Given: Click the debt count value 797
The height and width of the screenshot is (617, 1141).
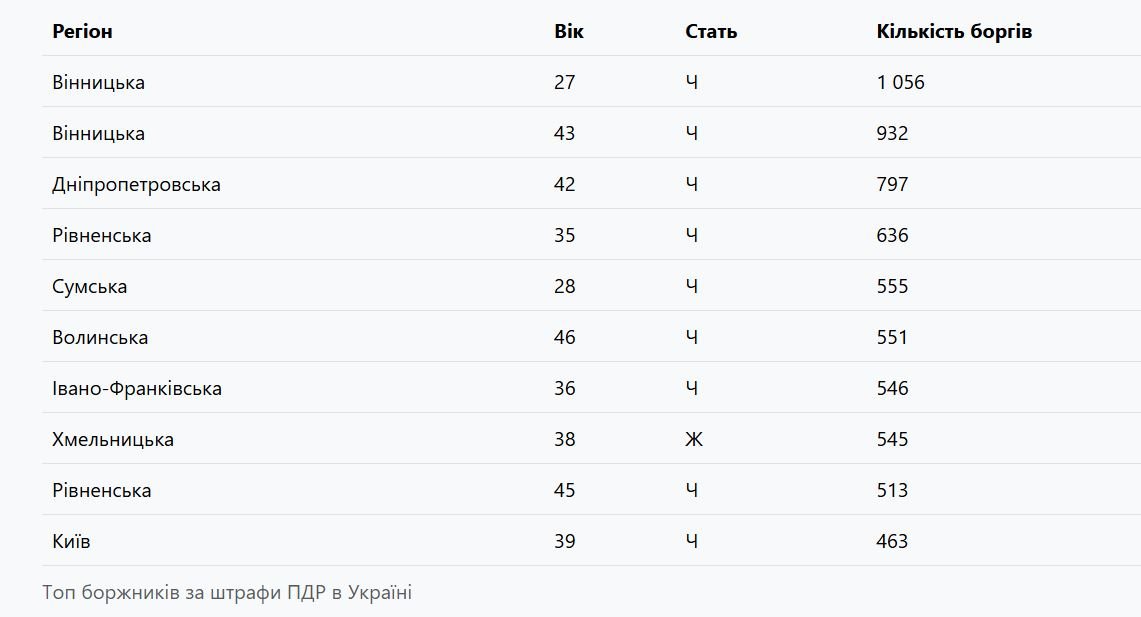Looking at the screenshot, I should tap(892, 185).
